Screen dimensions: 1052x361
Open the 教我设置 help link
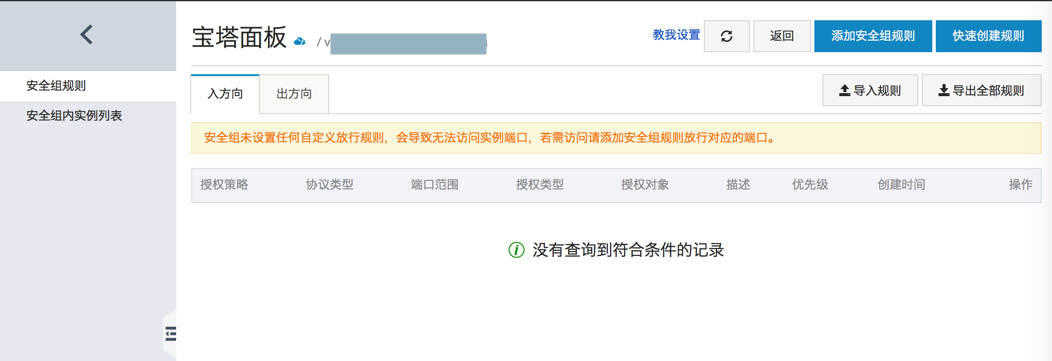(x=676, y=35)
